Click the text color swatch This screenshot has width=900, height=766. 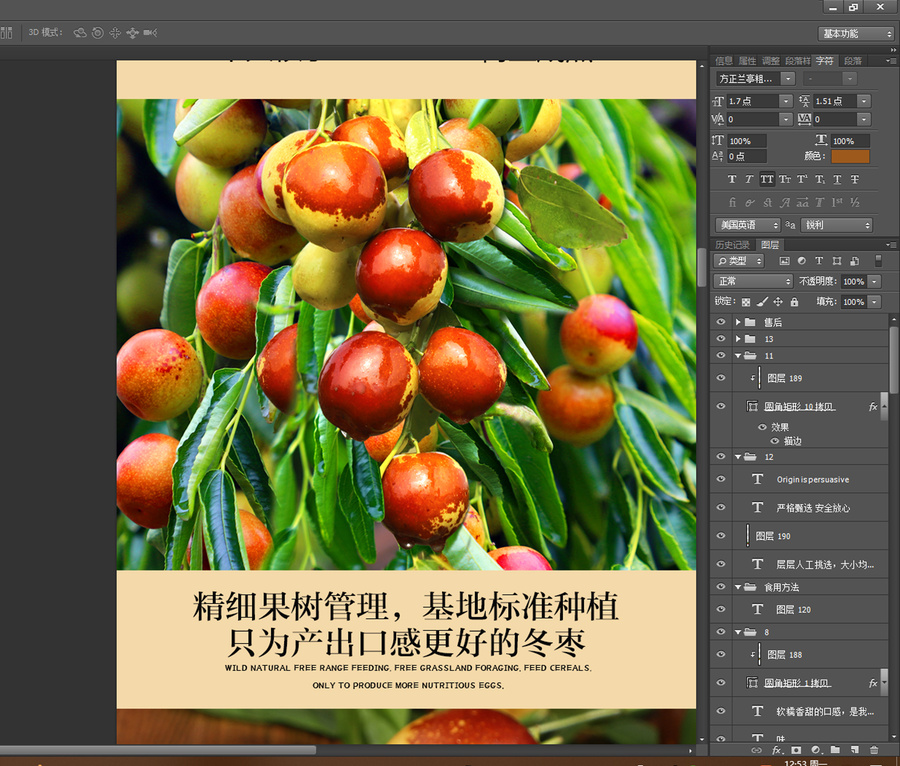tap(851, 156)
